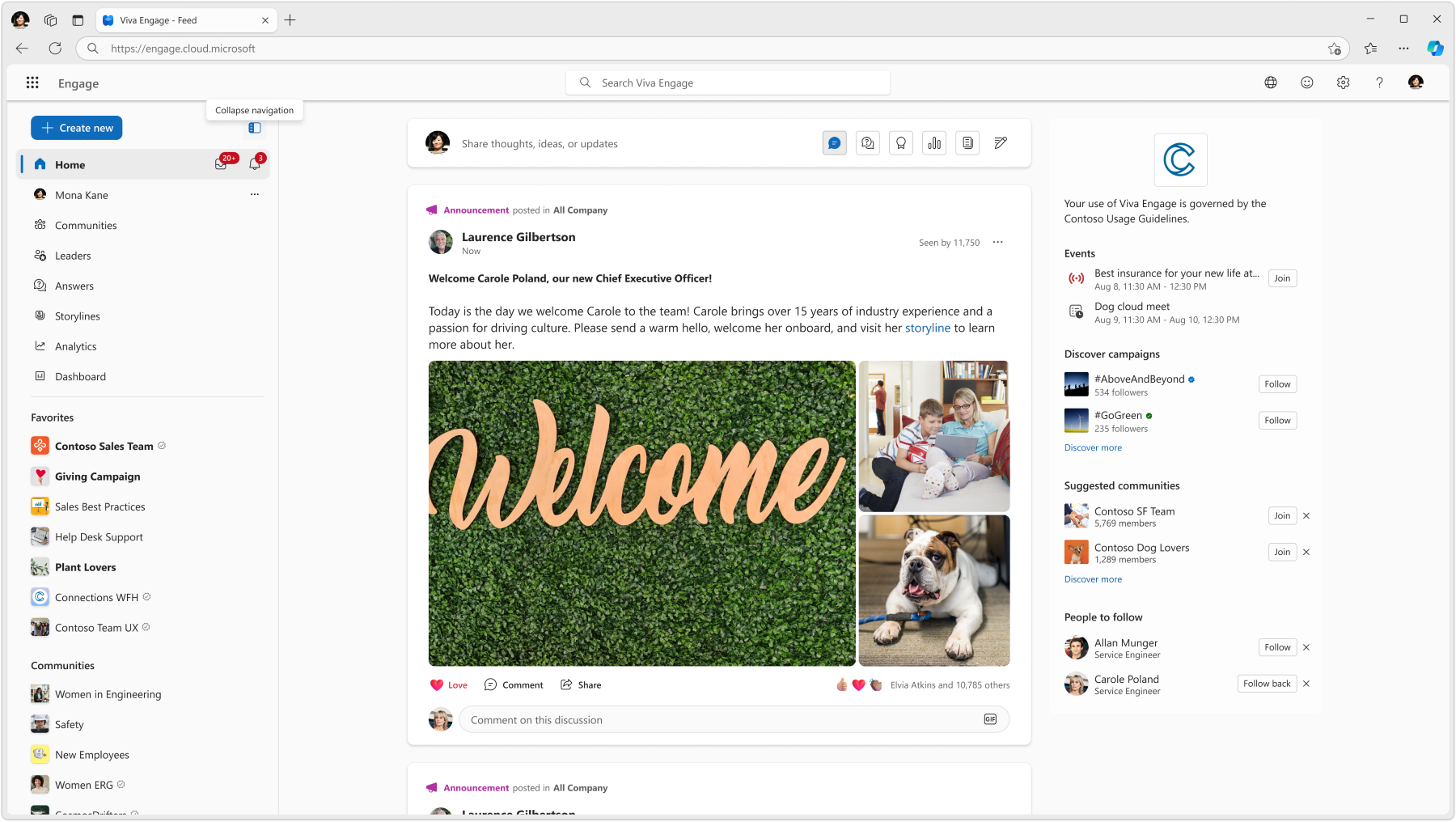Viewport: 1456px width, 822px height.
Task: Open the smiley feedback icon in header
Action: point(1307,83)
